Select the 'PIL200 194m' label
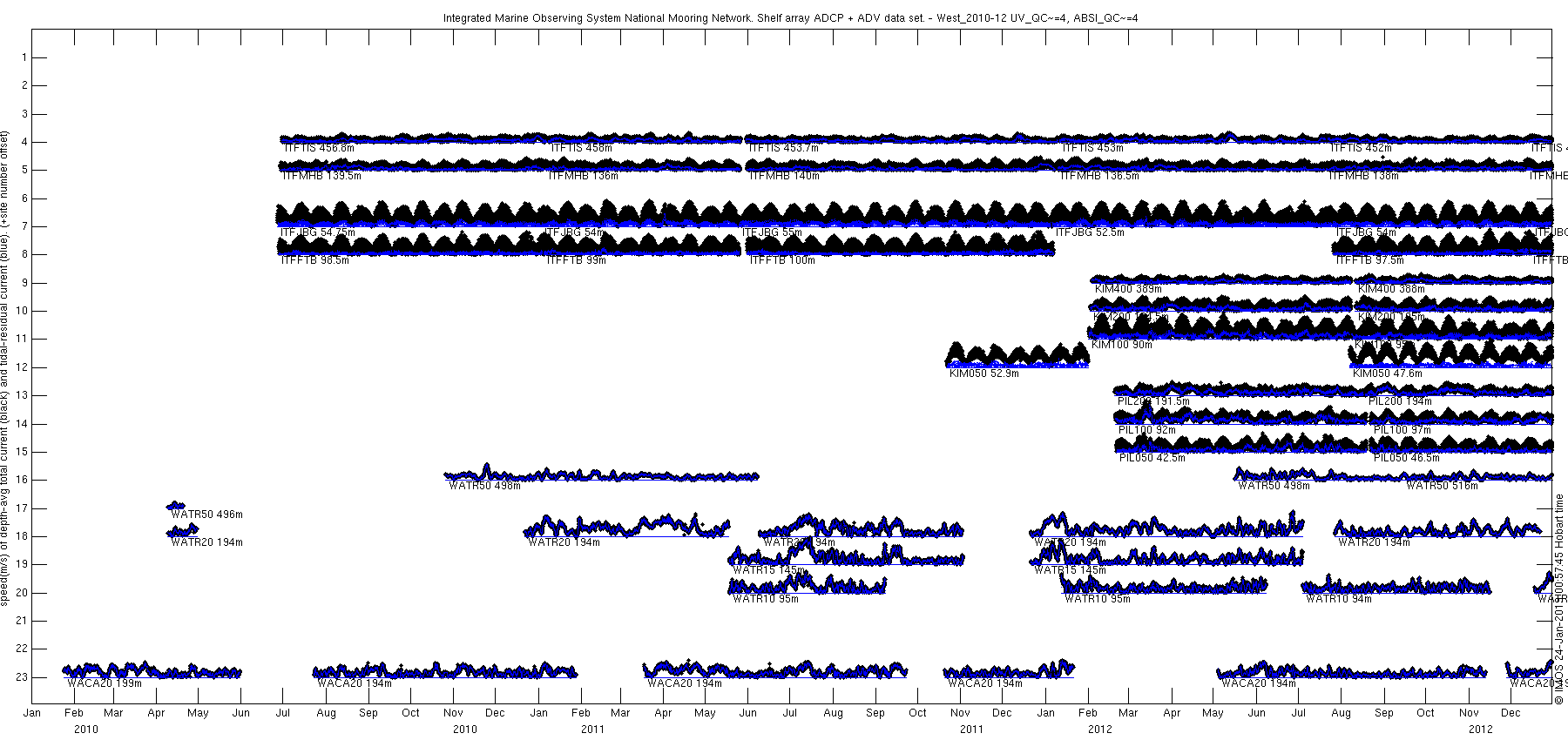 click(1400, 401)
